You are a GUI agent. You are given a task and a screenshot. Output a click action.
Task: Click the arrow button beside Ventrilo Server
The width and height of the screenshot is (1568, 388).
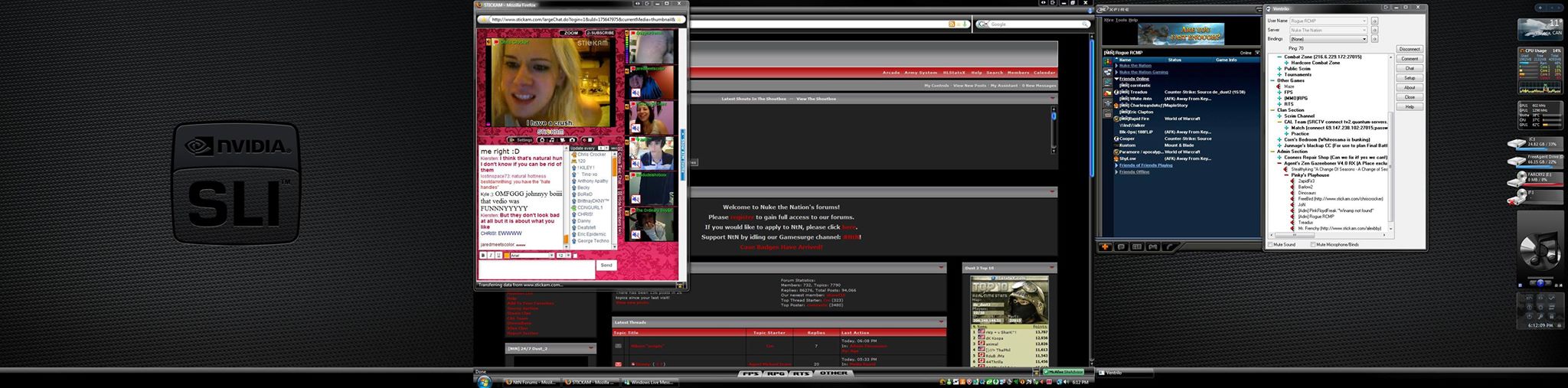click(x=1374, y=30)
